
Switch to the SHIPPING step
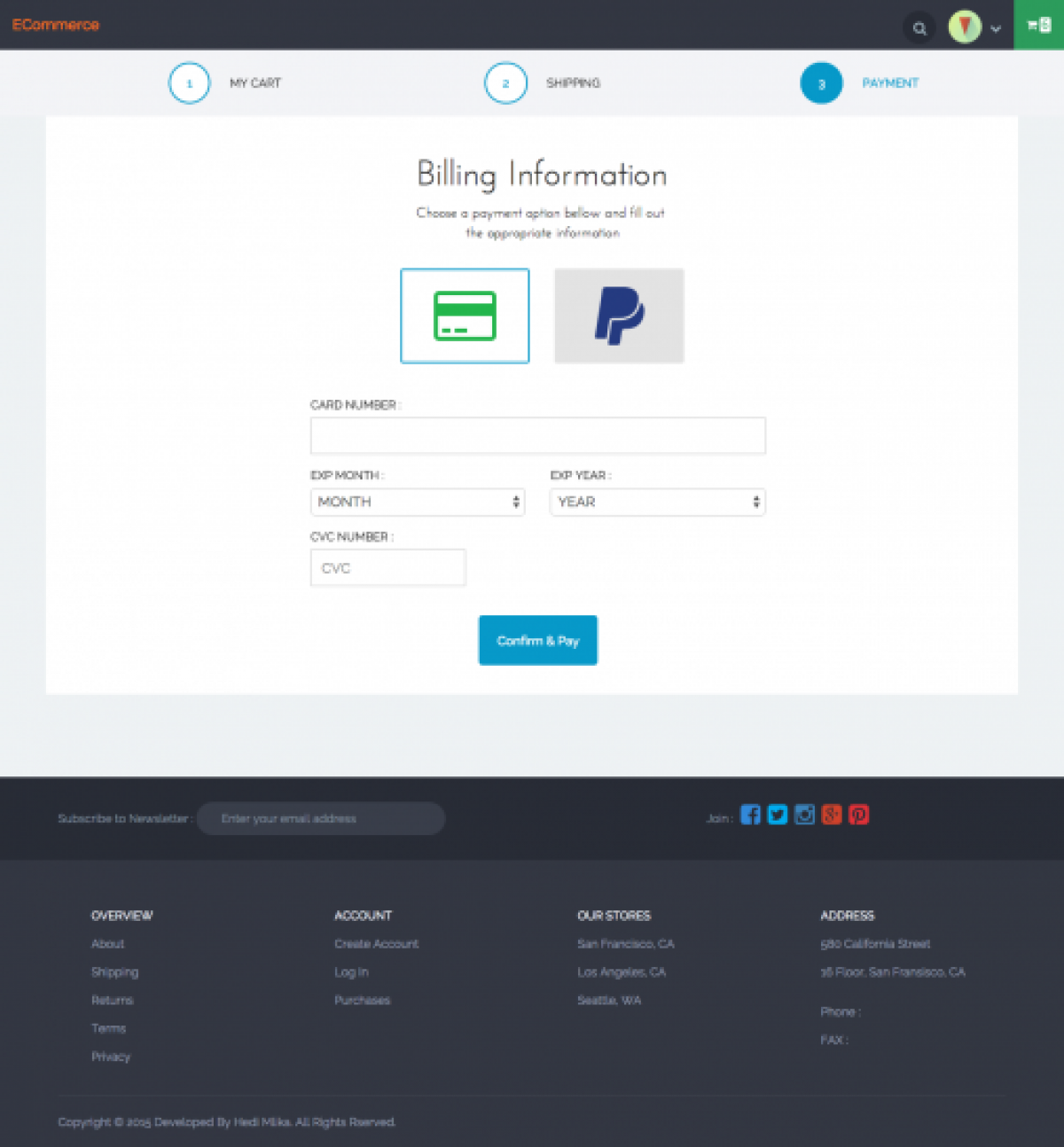coord(505,82)
